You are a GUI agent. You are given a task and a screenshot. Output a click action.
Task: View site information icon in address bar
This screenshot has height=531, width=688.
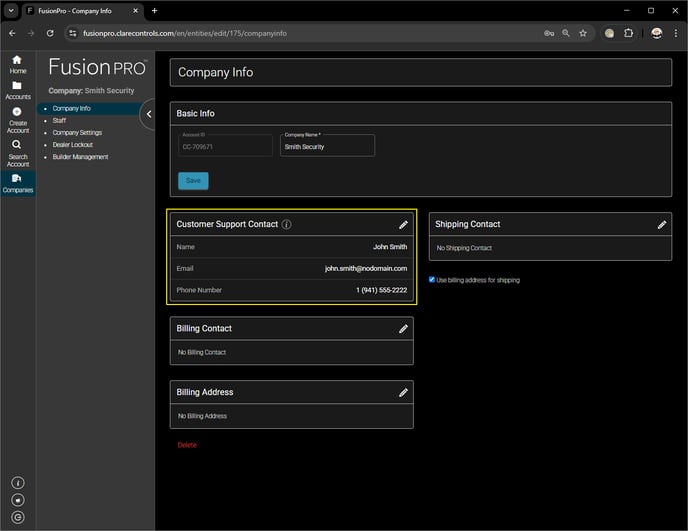click(73, 33)
